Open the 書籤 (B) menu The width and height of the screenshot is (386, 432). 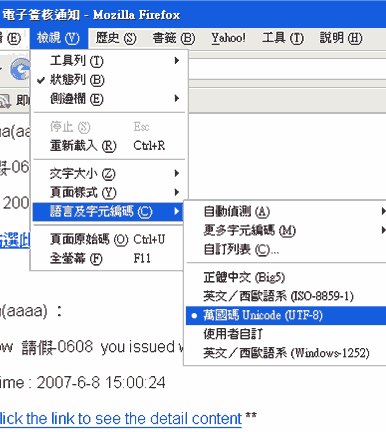(x=174, y=38)
